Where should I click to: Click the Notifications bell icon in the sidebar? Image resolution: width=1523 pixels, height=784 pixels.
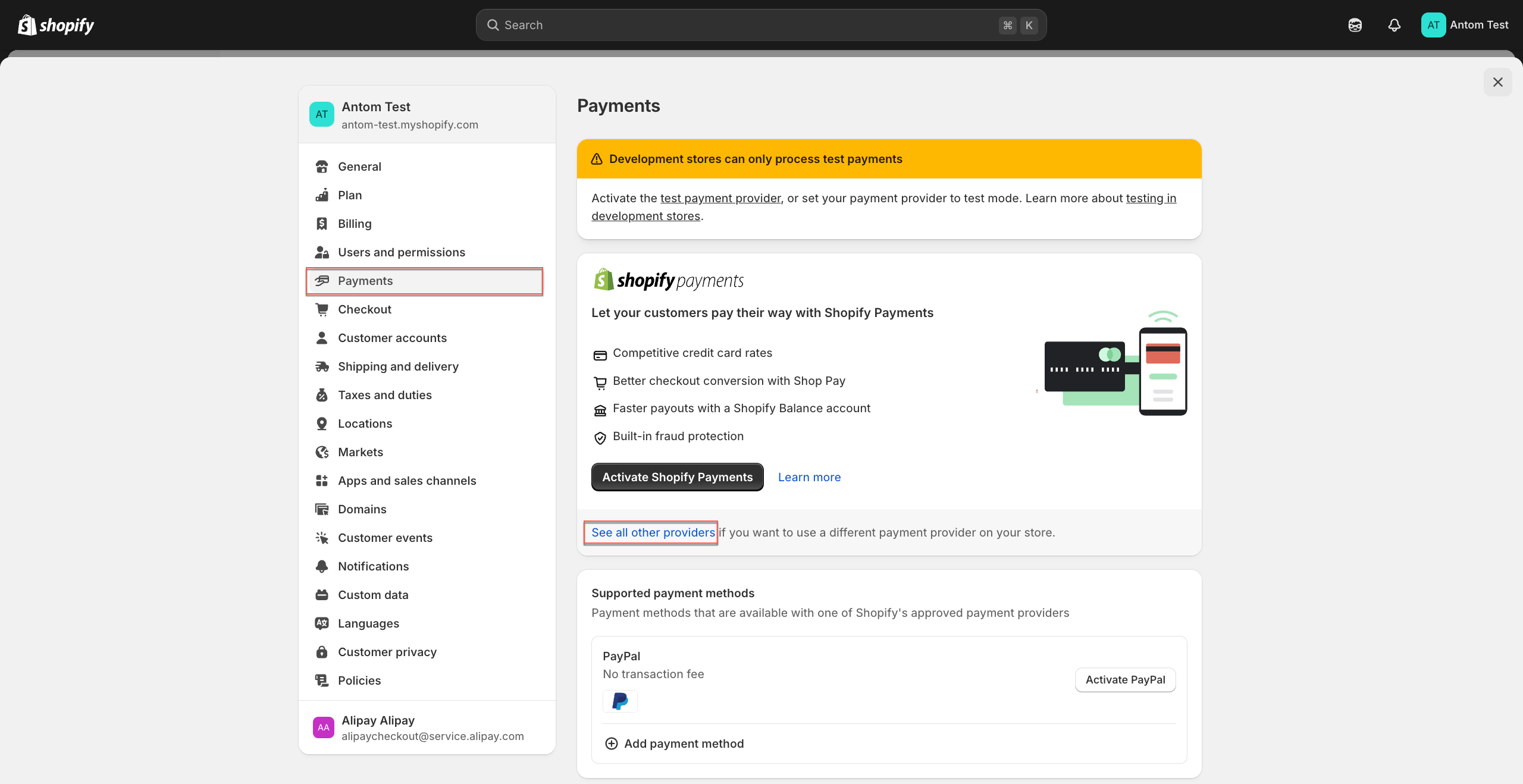coord(322,566)
